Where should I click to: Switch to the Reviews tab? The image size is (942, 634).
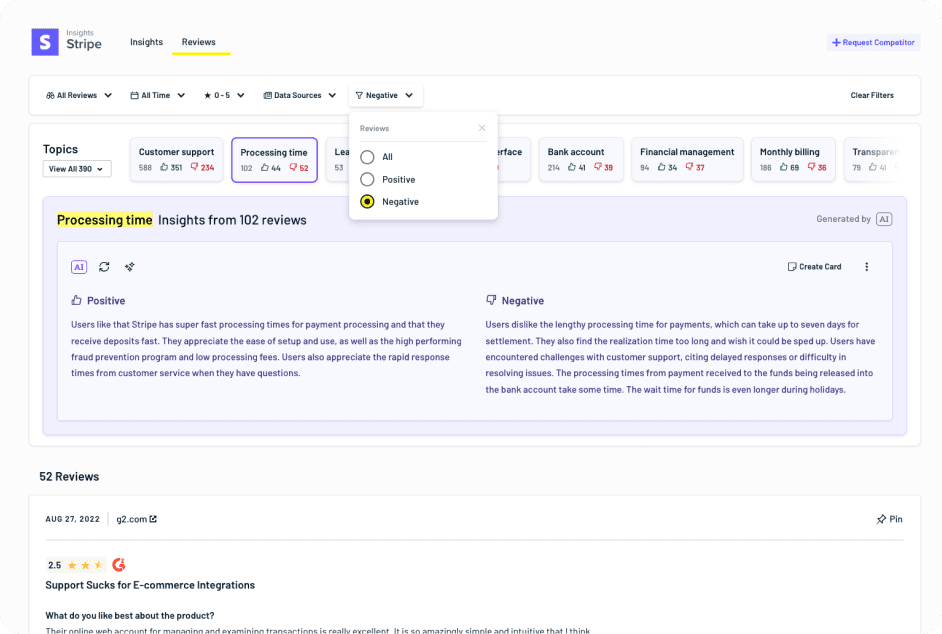tap(198, 42)
